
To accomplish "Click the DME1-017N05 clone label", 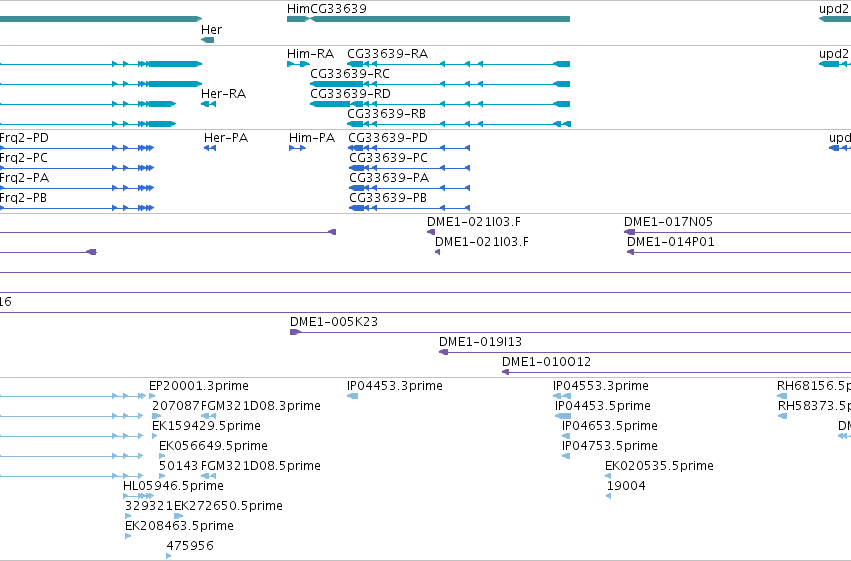I will [x=668, y=222].
